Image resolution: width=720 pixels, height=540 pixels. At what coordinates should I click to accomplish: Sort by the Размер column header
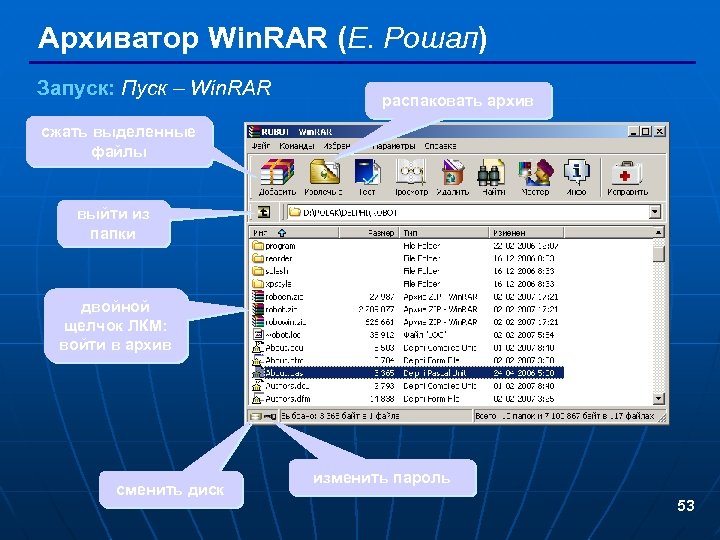(x=369, y=233)
